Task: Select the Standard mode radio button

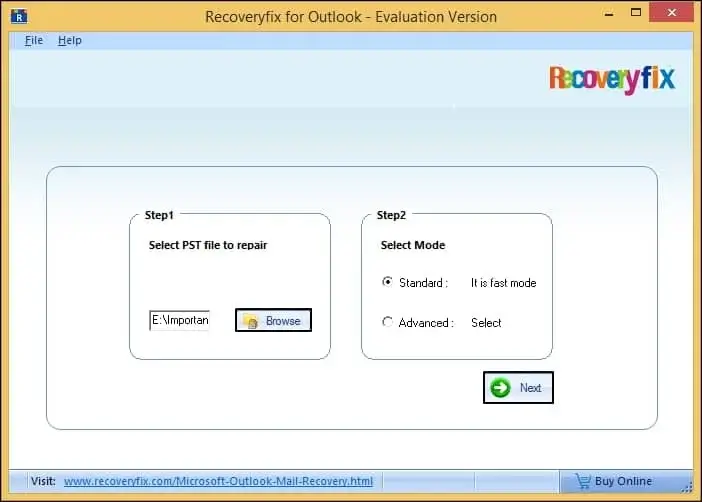Action: pyautogui.click(x=387, y=282)
